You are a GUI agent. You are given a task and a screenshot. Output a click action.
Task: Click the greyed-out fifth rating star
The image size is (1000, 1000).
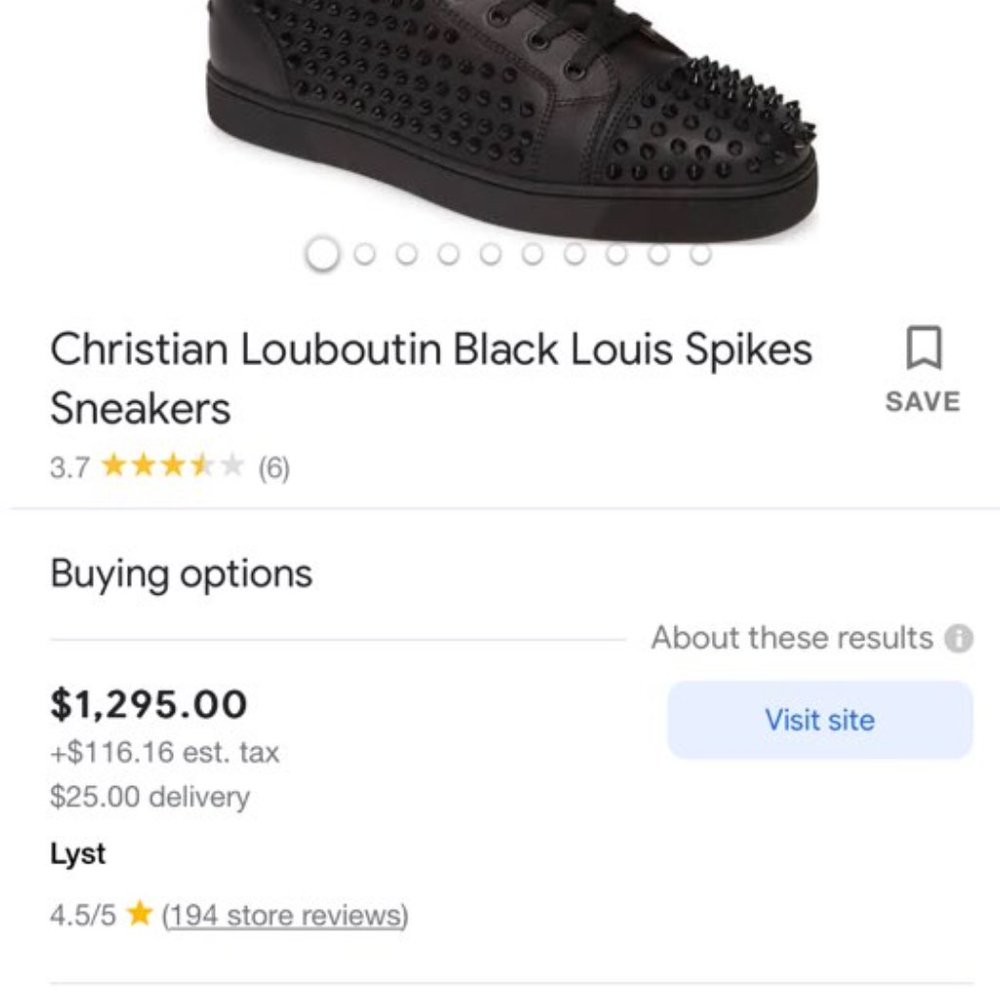[x=231, y=465]
